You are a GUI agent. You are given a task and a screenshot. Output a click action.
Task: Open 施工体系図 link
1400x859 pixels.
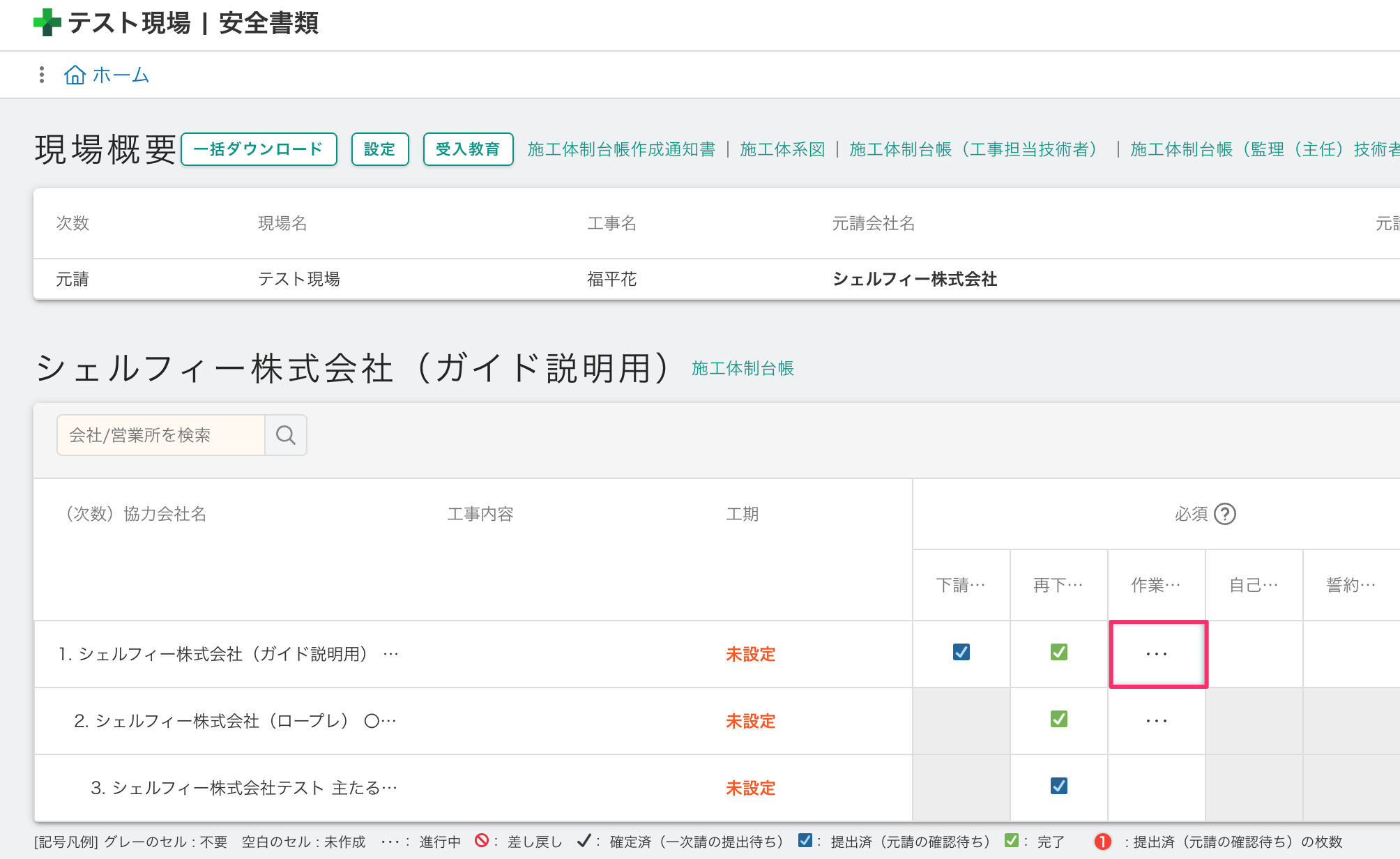782,149
